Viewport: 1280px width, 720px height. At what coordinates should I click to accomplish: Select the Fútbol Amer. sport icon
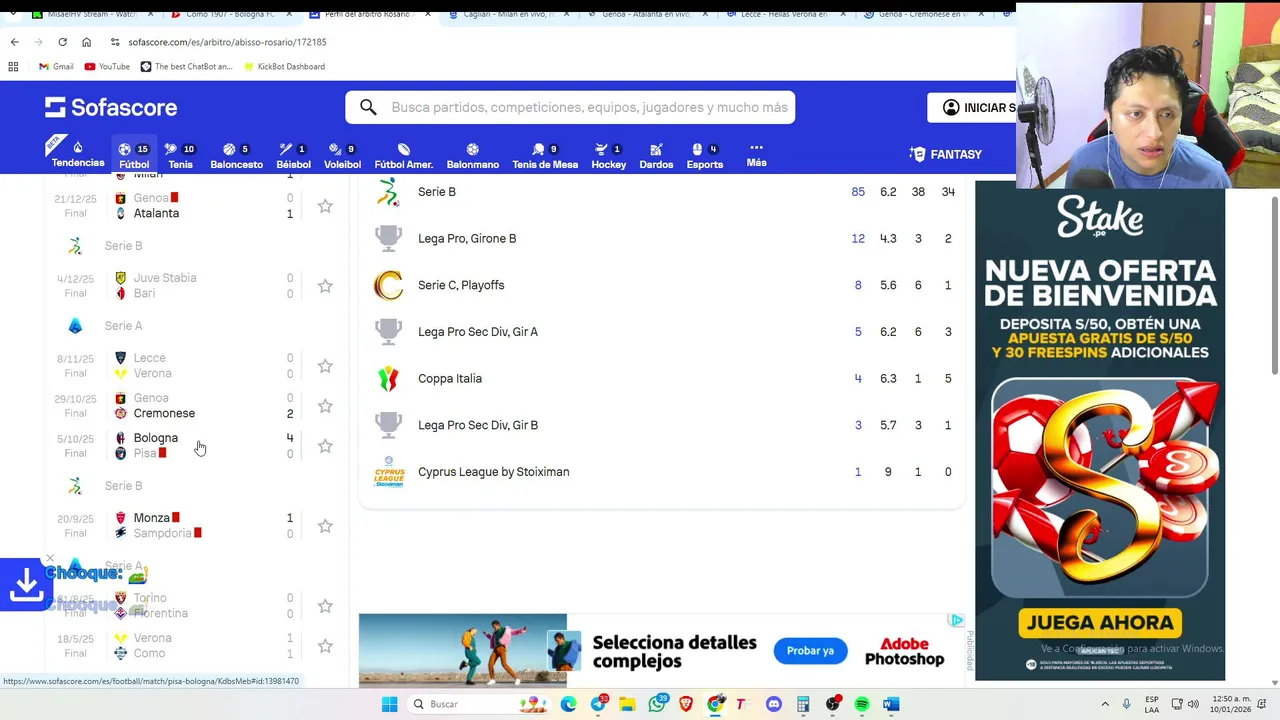(403, 155)
